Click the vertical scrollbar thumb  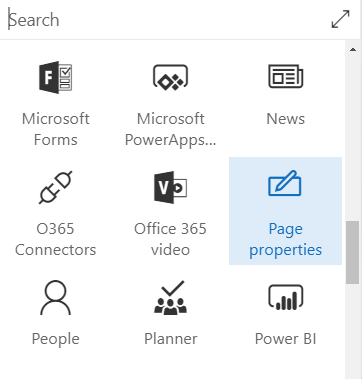pos(352,252)
